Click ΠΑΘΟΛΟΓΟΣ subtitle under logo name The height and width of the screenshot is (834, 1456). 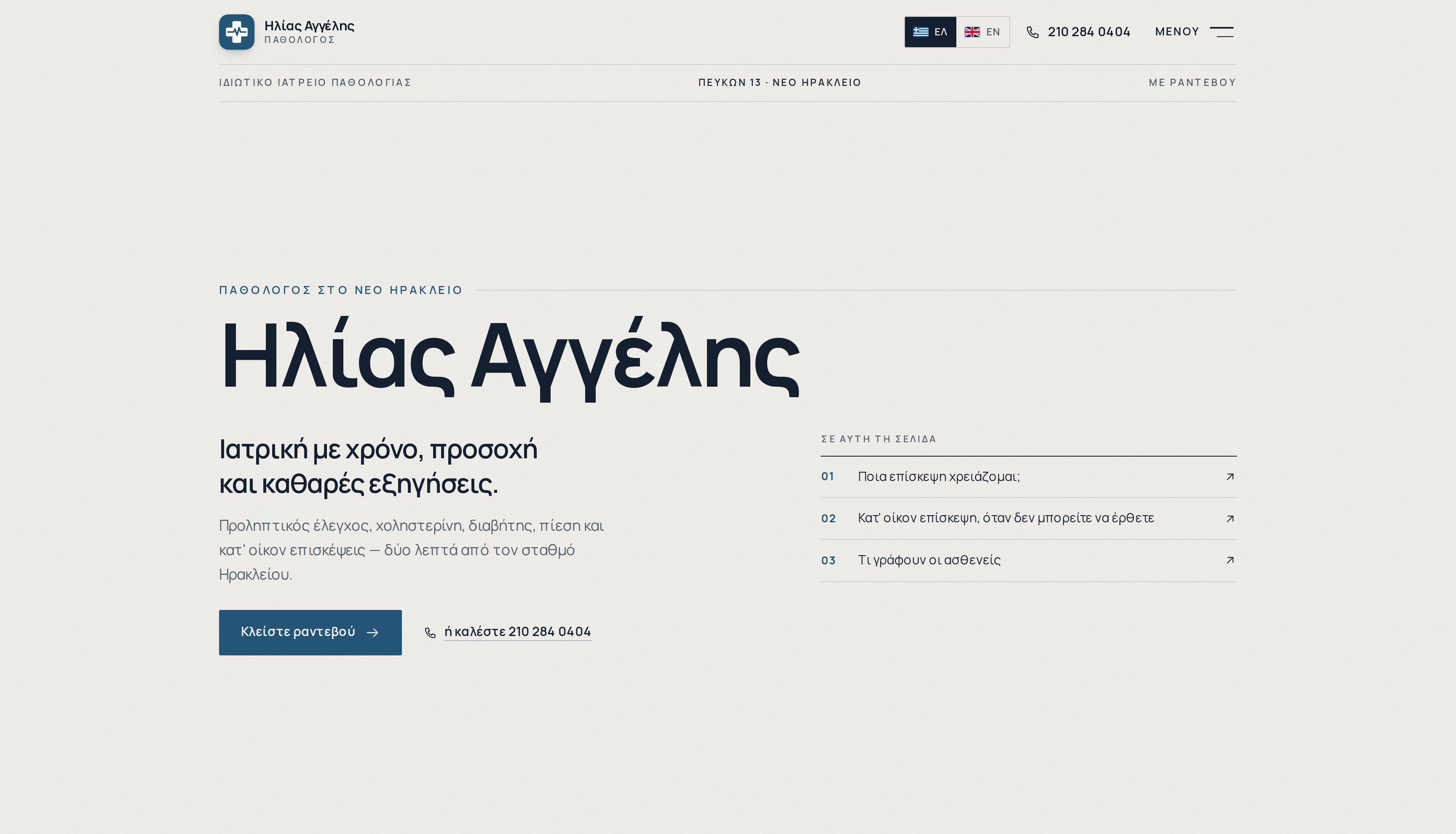point(300,40)
